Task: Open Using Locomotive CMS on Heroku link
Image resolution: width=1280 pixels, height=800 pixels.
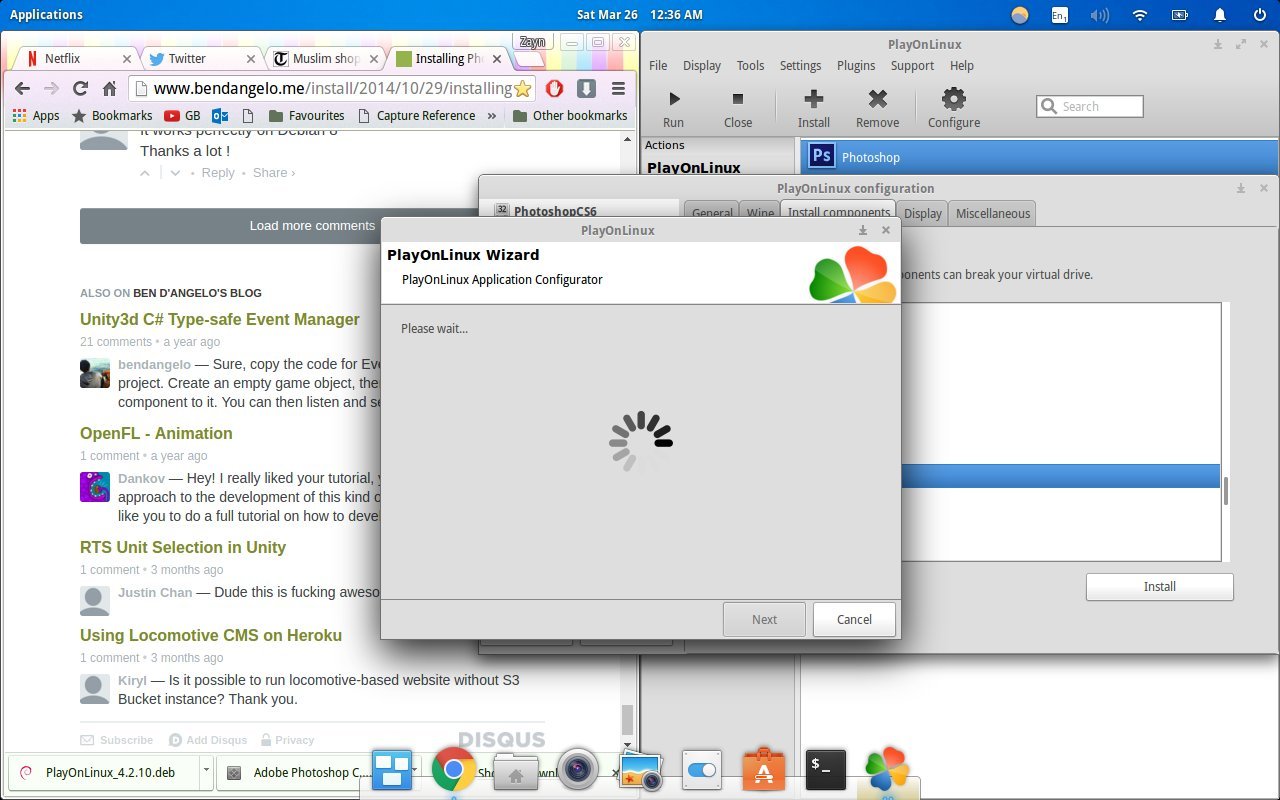Action: pyautogui.click(x=211, y=636)
